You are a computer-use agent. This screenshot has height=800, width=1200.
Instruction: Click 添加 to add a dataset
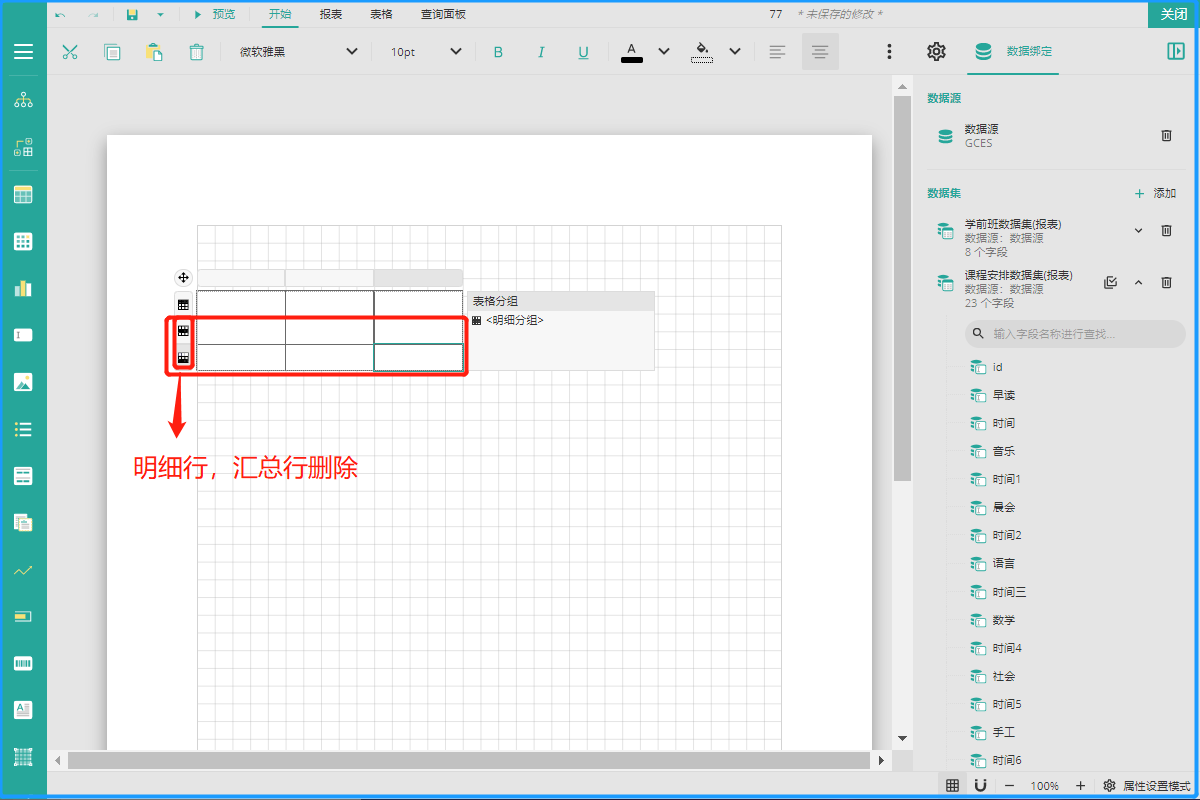pos(1155,193)
